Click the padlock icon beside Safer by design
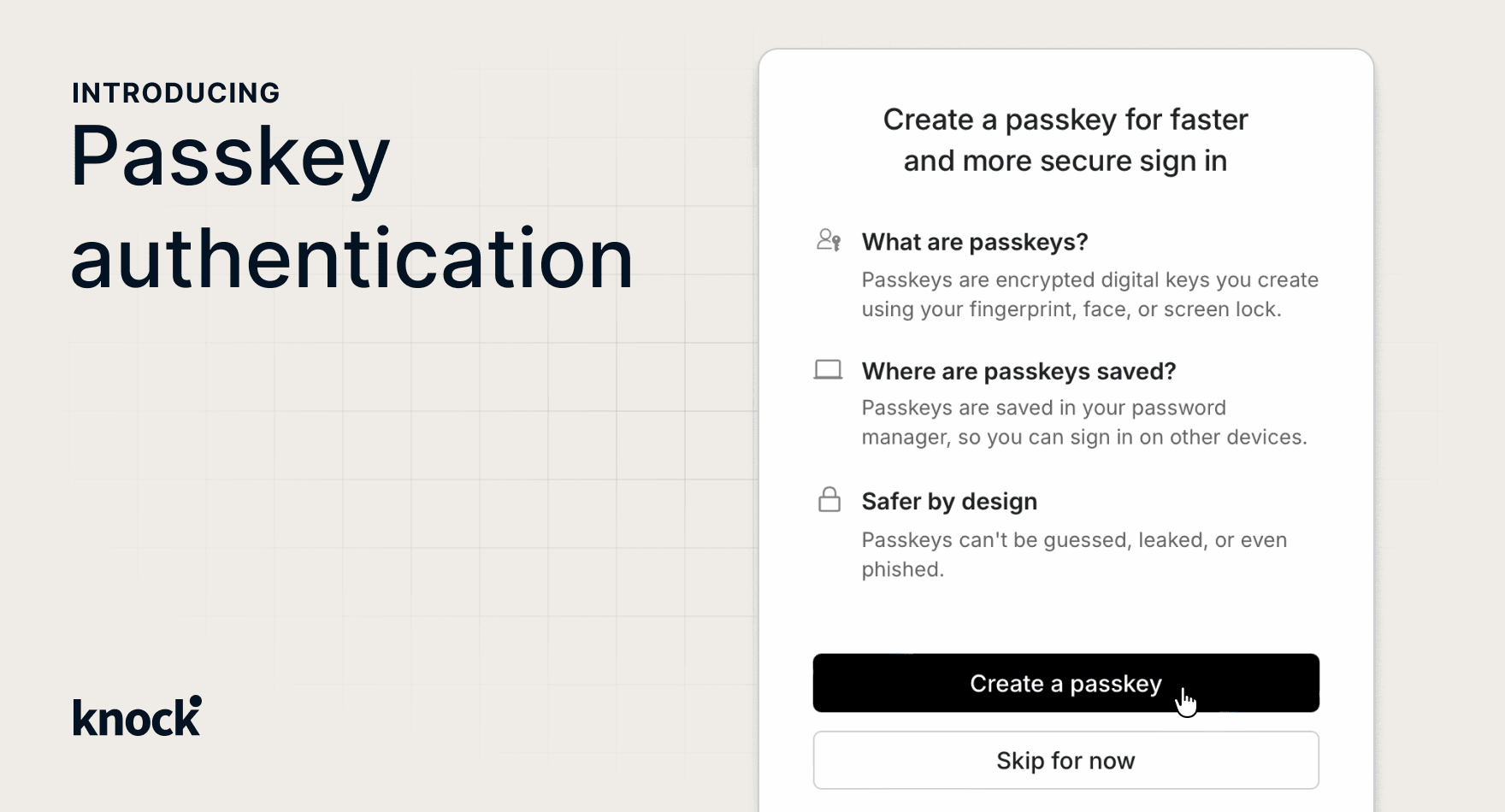 (829, 499)
